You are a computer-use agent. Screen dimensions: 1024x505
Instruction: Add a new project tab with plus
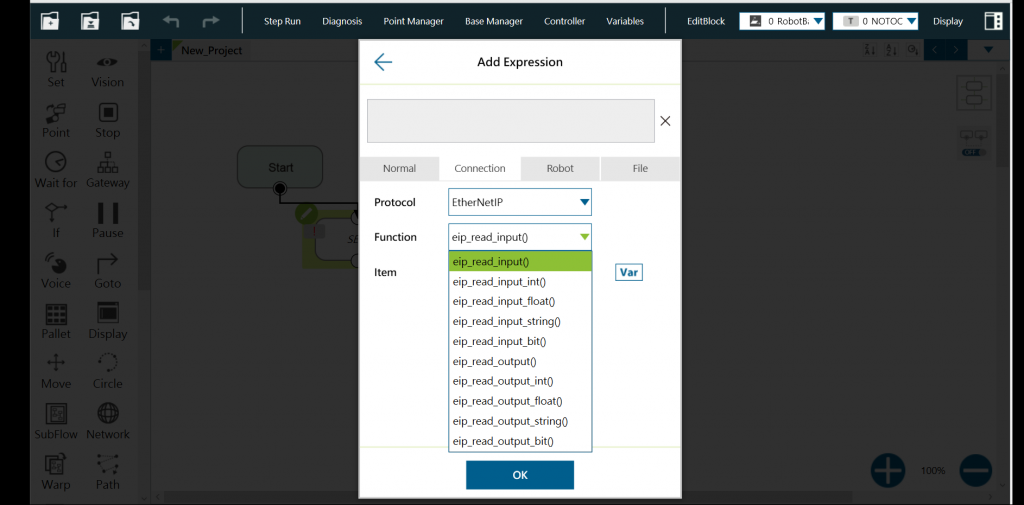[x=161, y=50]
